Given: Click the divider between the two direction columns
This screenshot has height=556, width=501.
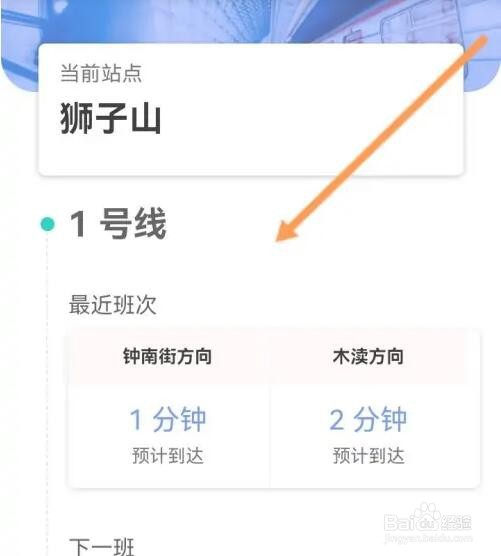Looking at the screenshot, I should click(x=269, y=435).
